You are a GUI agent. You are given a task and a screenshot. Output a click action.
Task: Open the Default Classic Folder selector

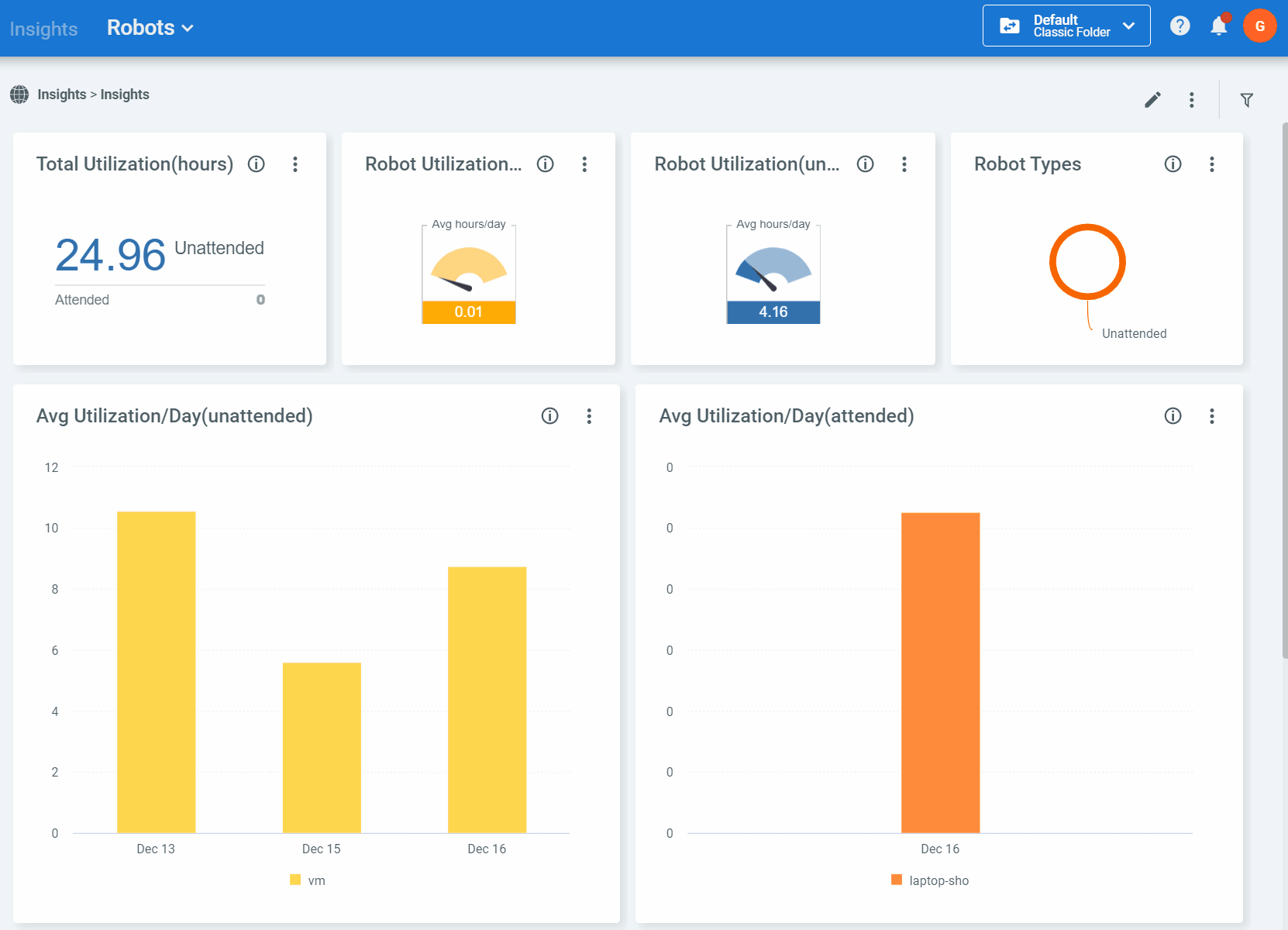[x=1066, y=26]
